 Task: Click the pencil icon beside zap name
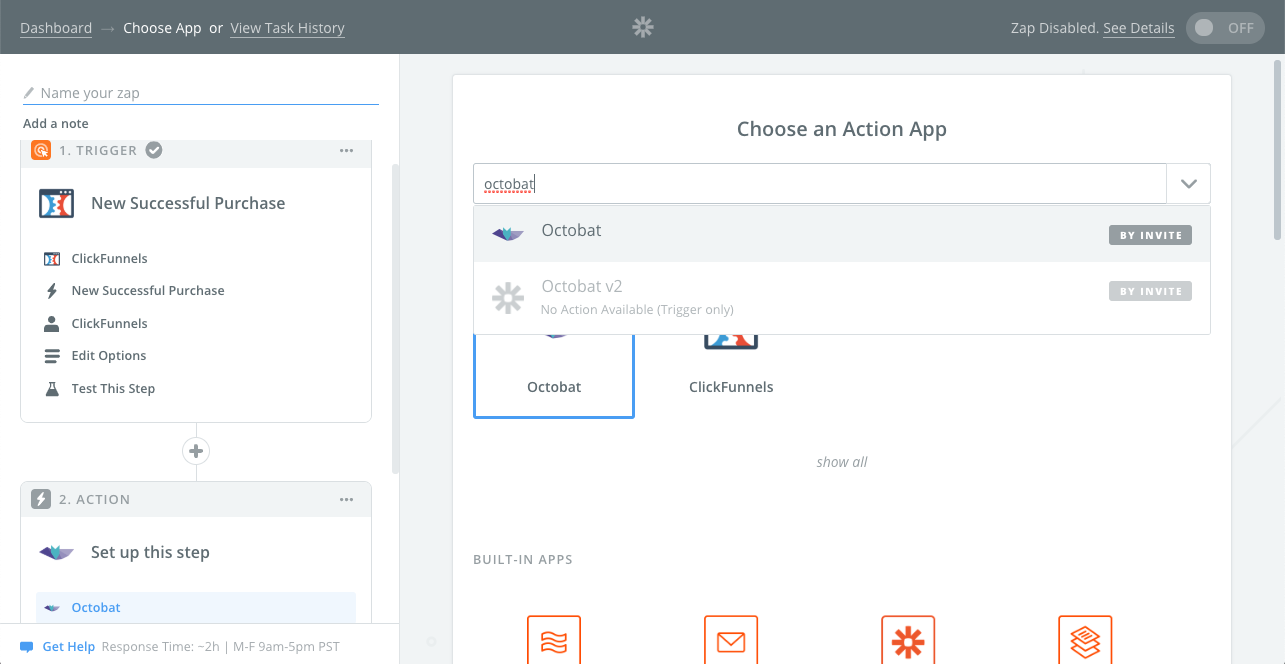click(x=29, y=93)
